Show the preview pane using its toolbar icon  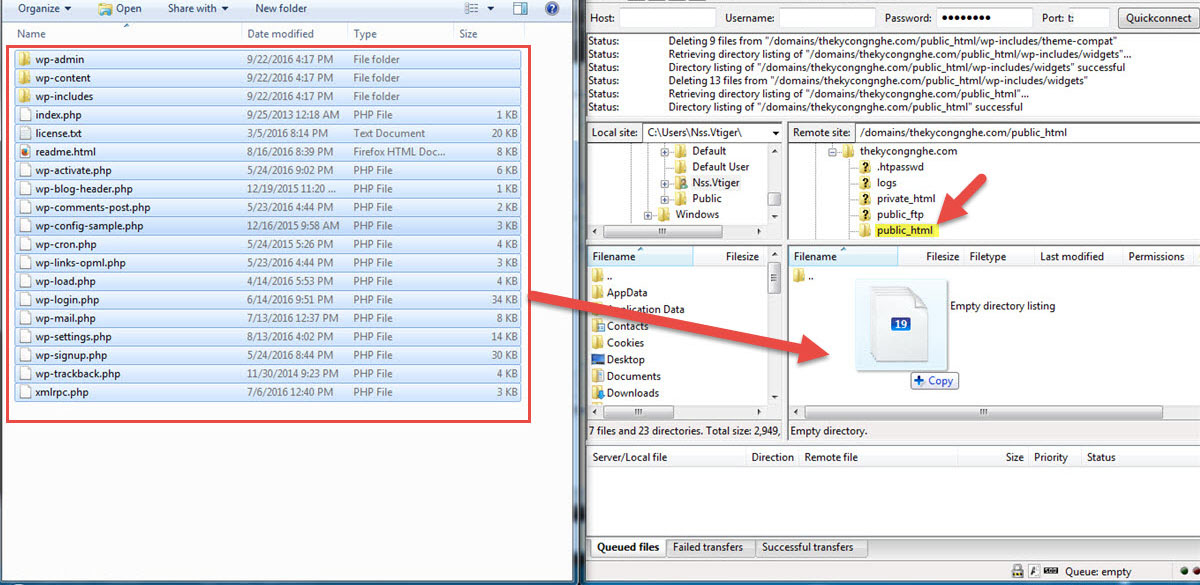(x=520, y=9)
